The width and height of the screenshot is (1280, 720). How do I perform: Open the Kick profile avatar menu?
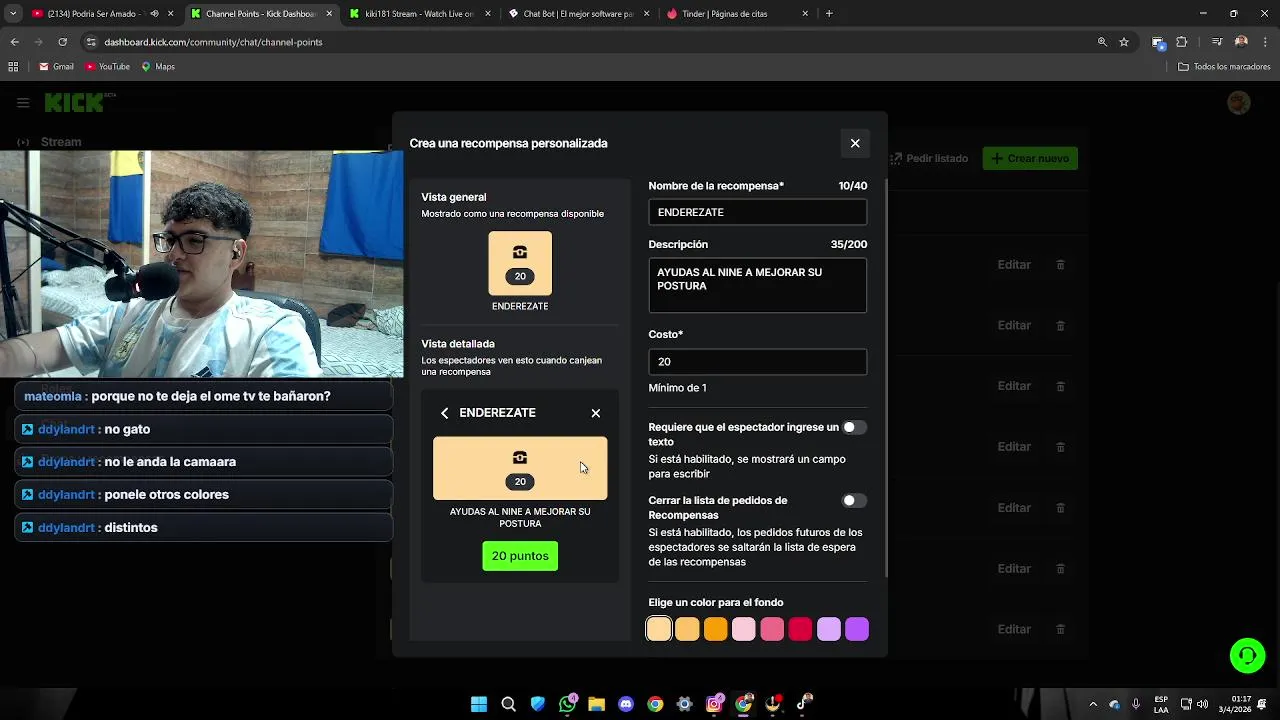coord(1239,103)
